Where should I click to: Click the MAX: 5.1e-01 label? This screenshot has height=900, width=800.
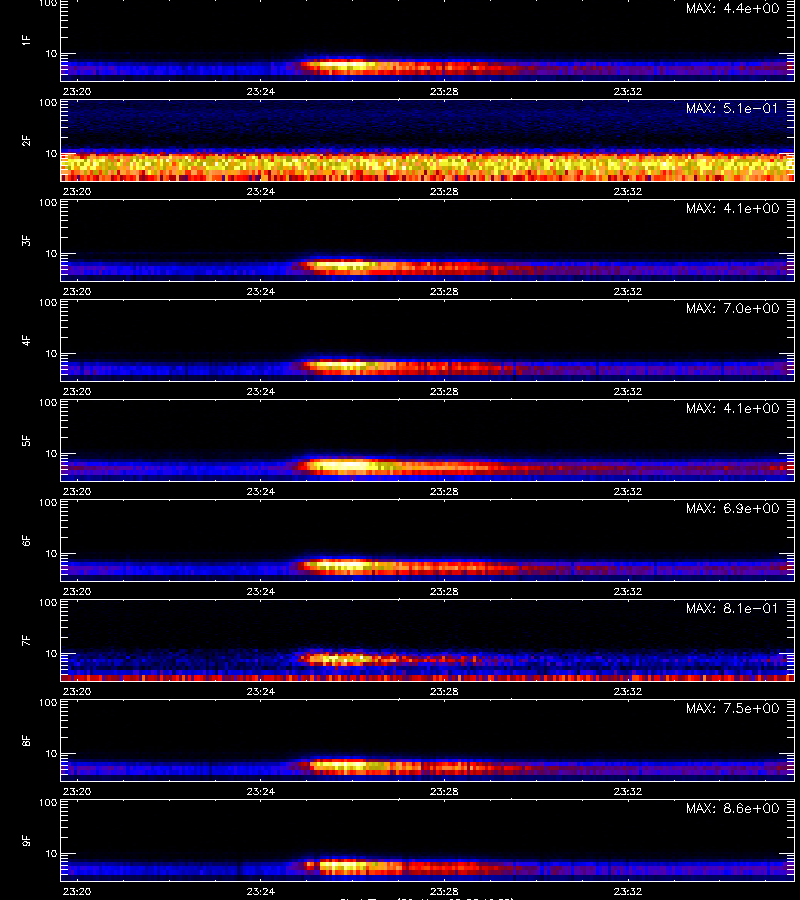coord(732,108)
